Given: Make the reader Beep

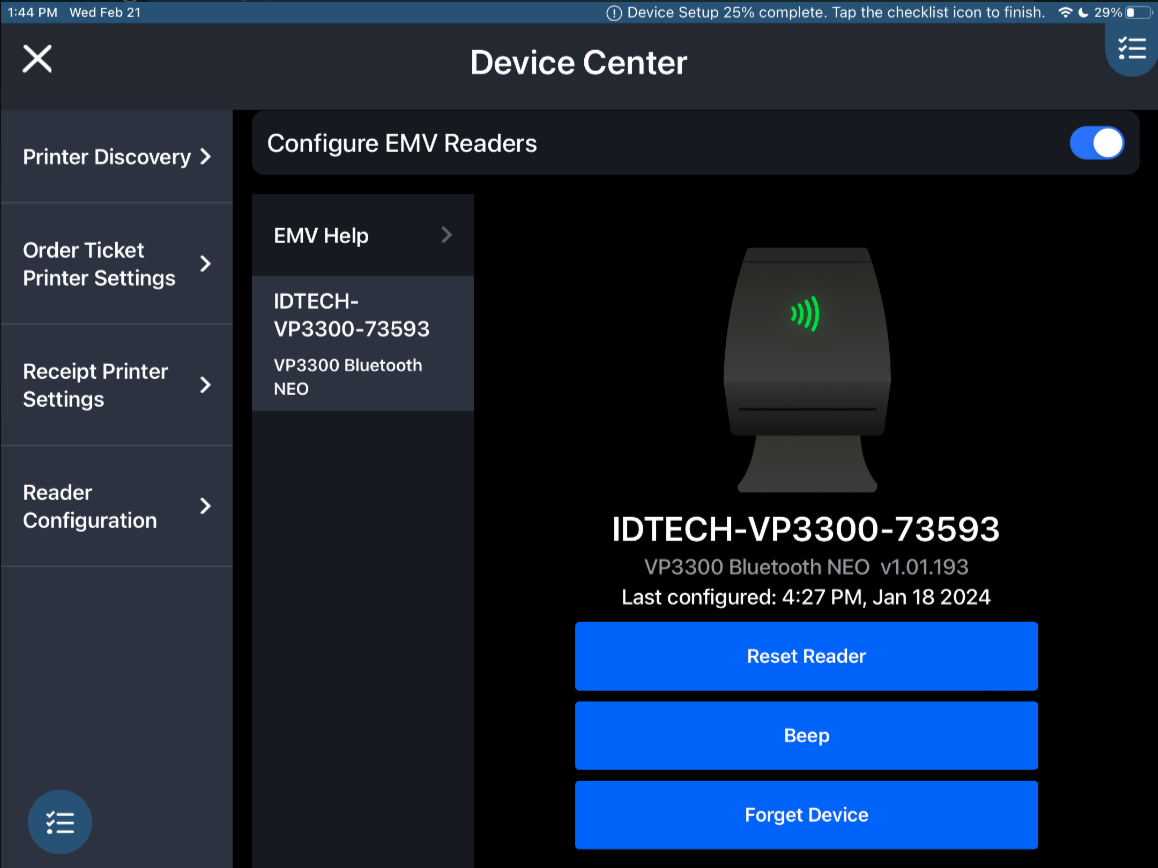Looking at the screenshot, I should [806, 735].
